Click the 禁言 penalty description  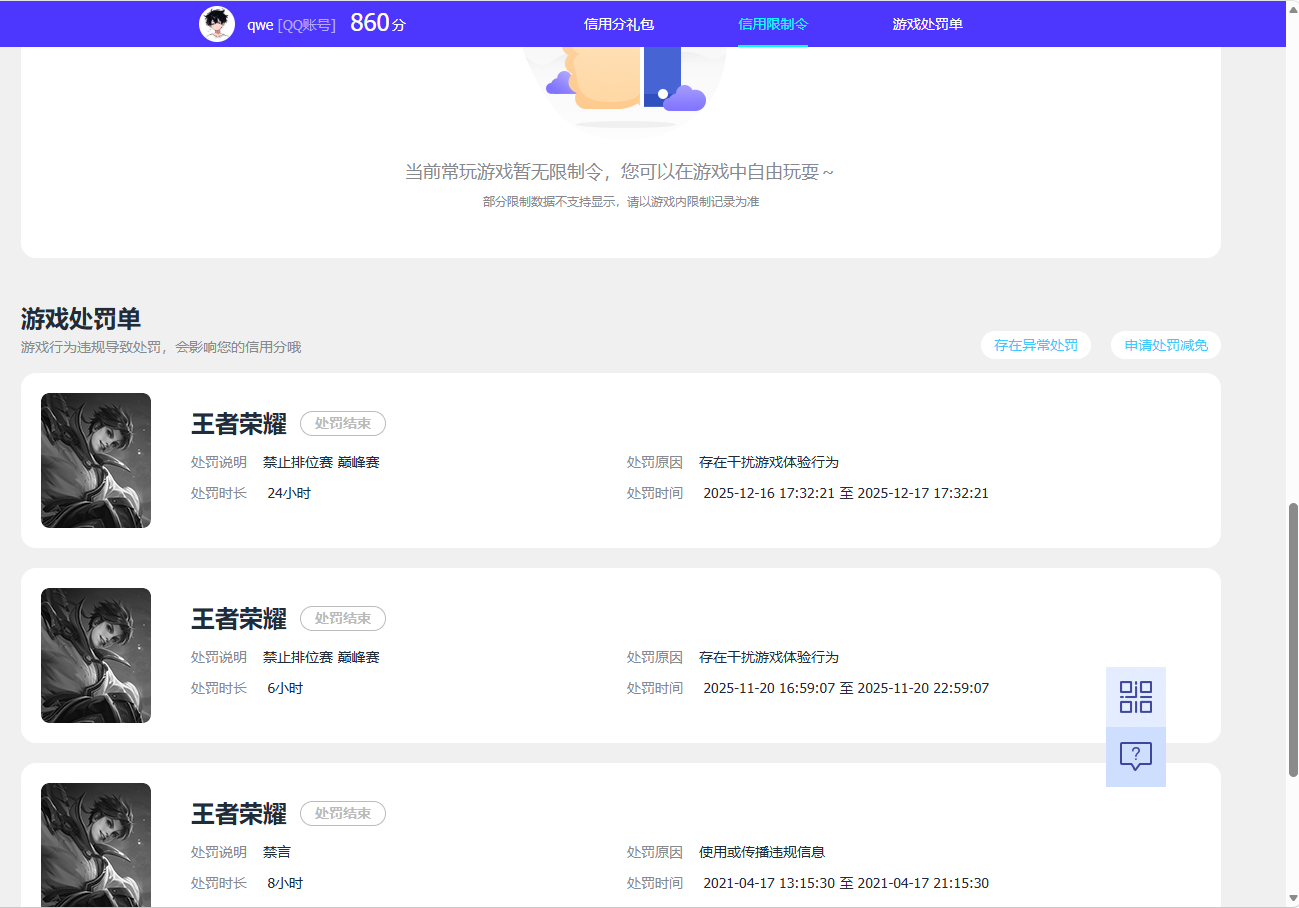click(x=277, y=852)
